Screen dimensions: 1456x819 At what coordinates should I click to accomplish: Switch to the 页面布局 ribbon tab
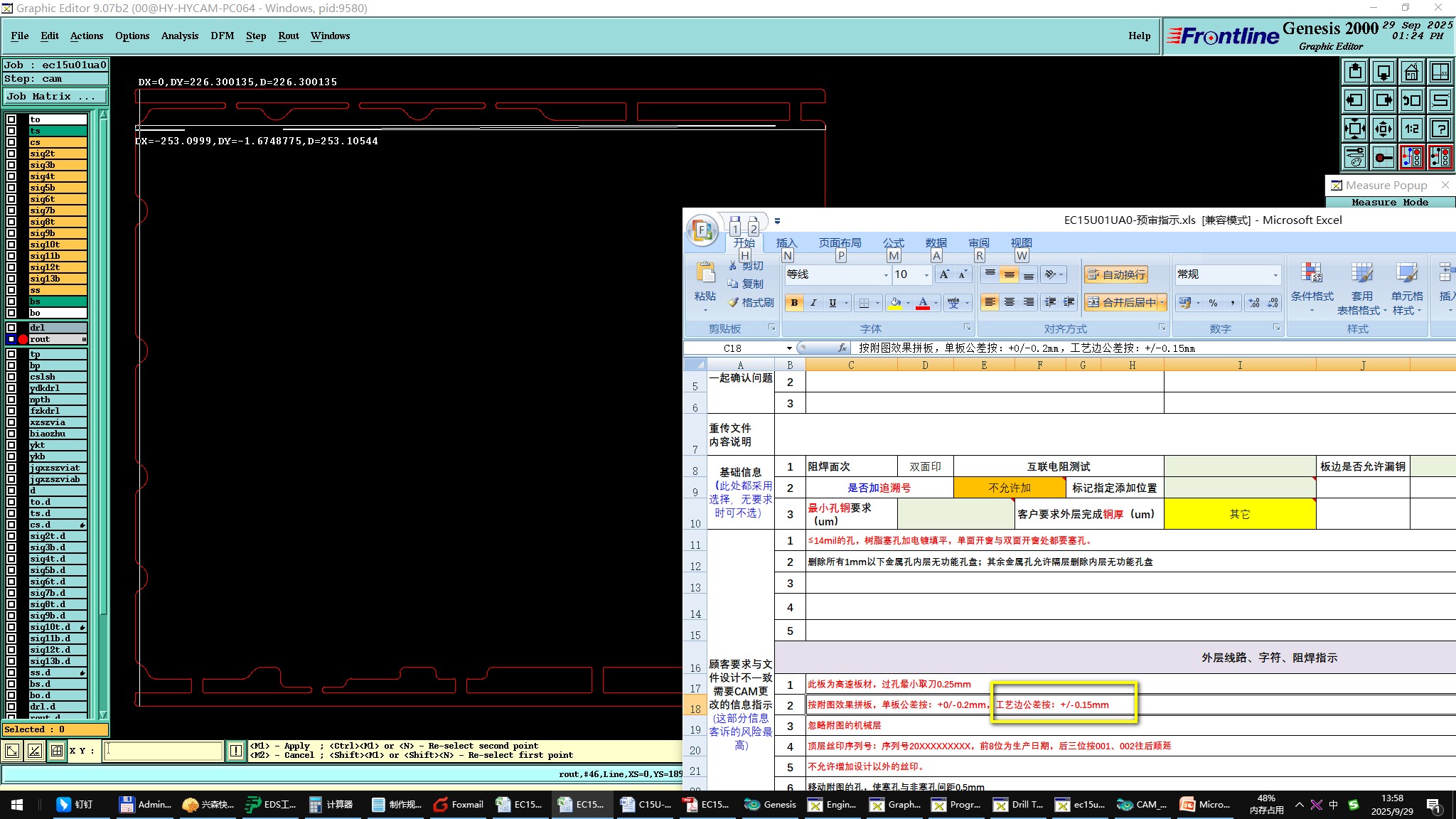click(840, 243)
